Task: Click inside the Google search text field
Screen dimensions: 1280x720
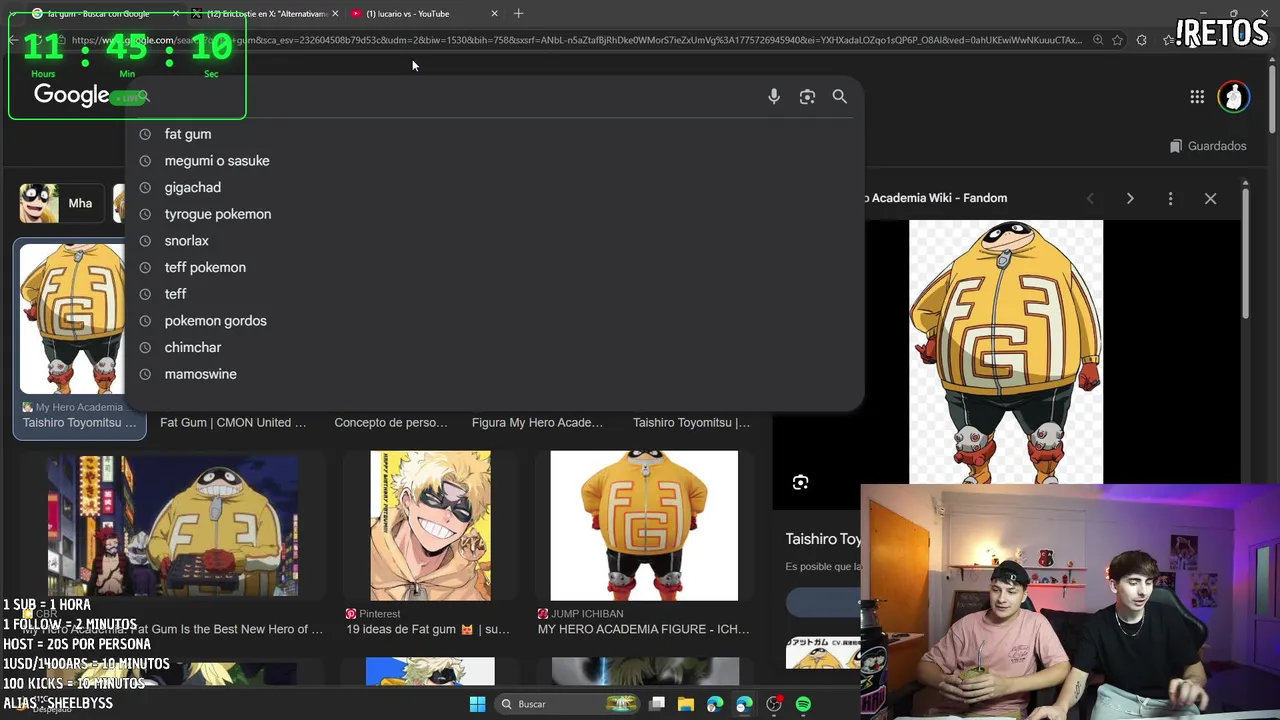Action: point(455,97)
